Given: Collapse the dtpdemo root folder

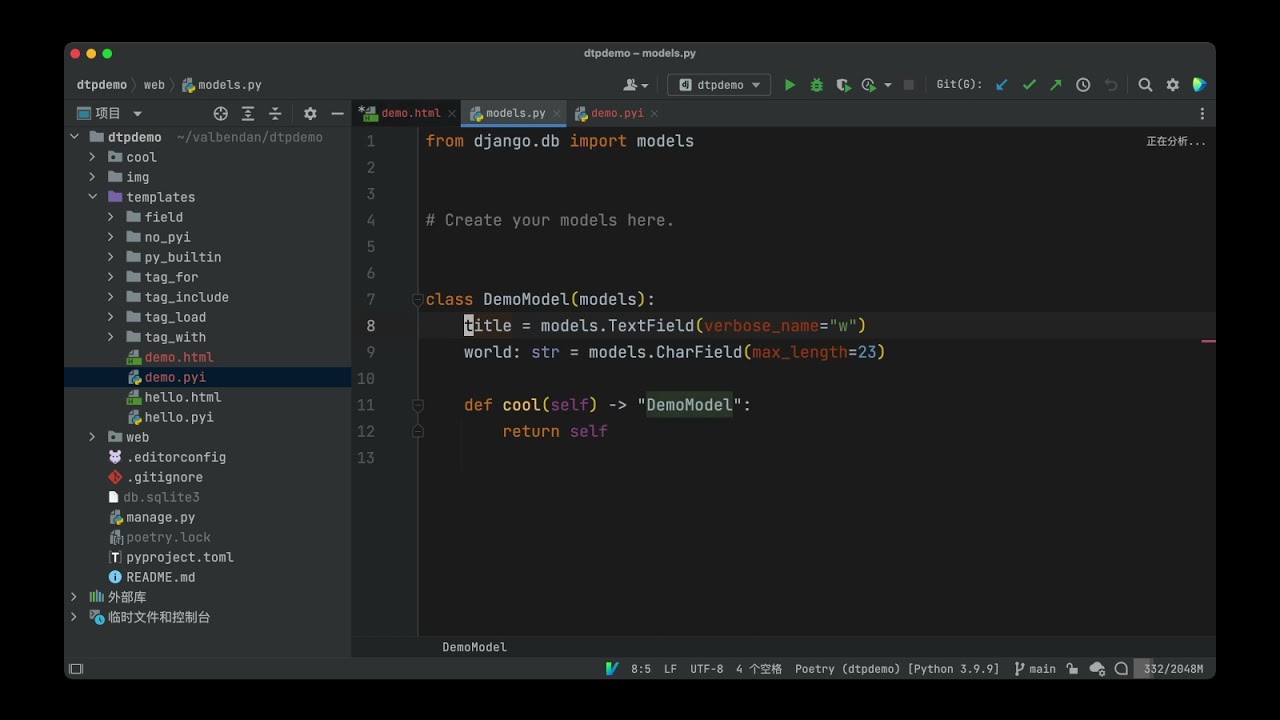Looking at the screenshot, I should [74, 137].
